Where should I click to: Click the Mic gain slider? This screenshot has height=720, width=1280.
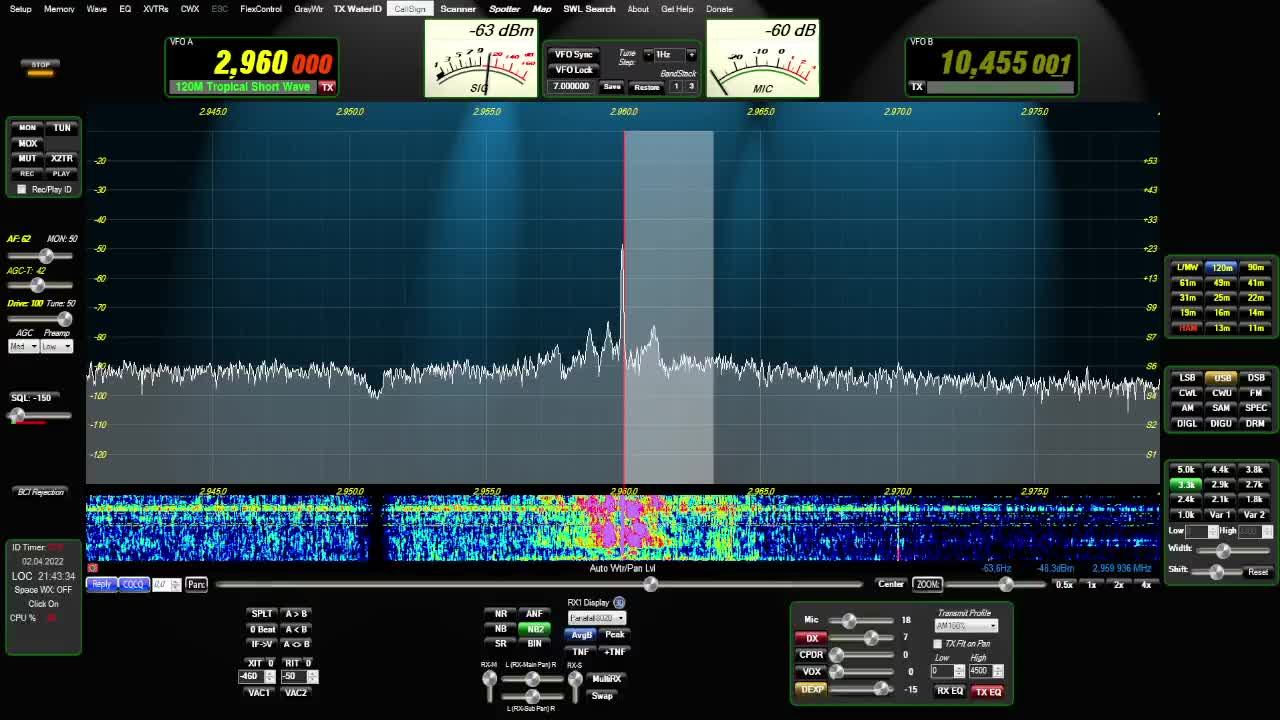[x=862, y=621]
